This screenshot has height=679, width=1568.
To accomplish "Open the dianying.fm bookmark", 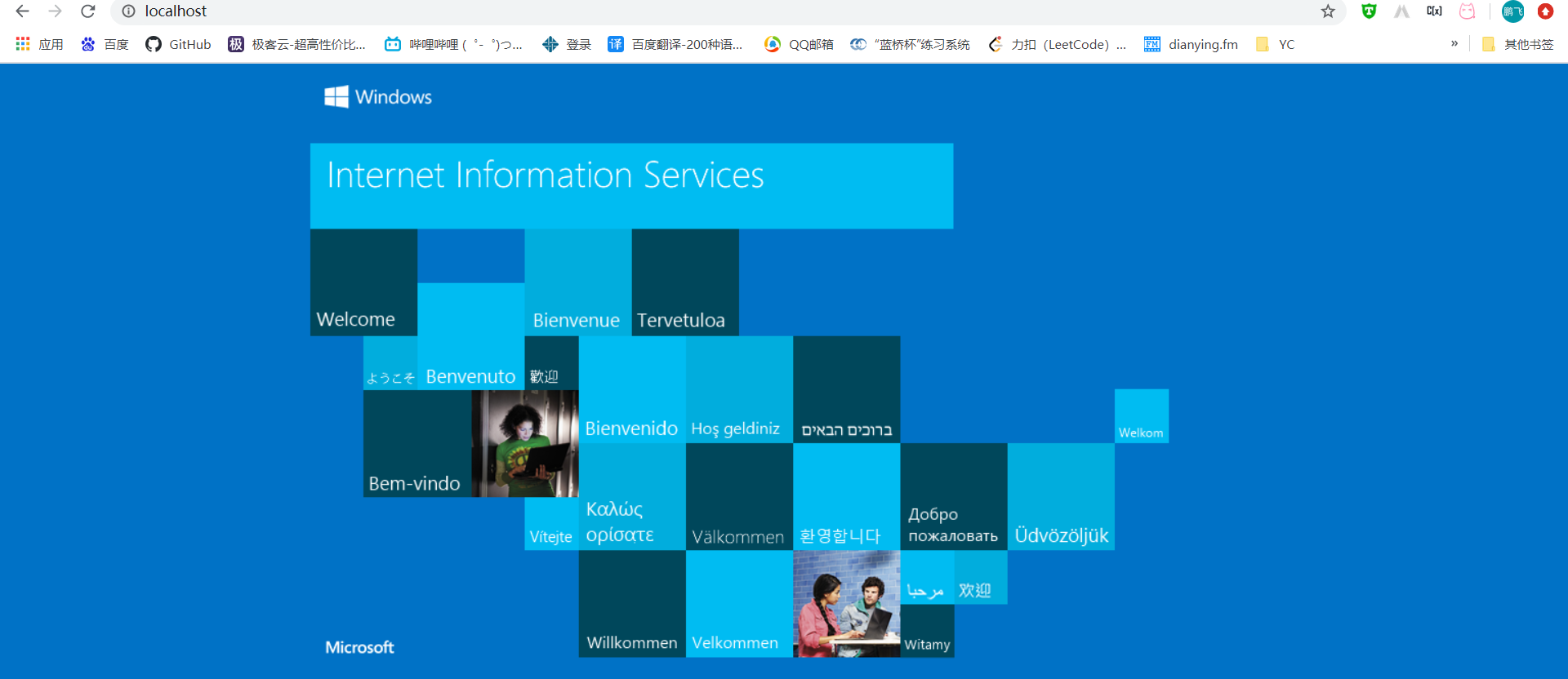I will coord(1191,44).
